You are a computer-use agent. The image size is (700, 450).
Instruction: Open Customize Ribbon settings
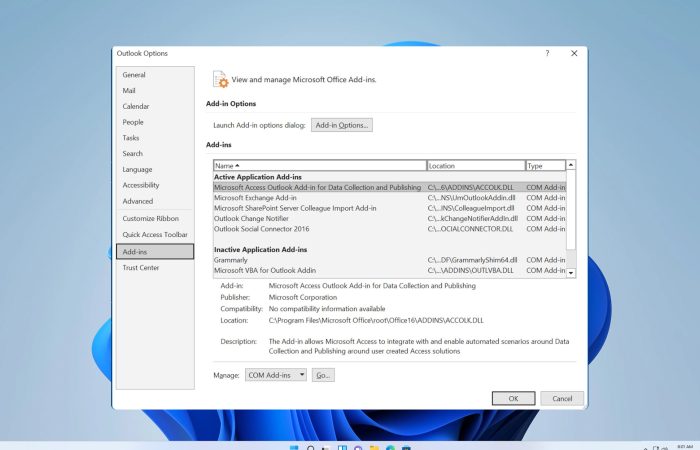pos(155,218)
